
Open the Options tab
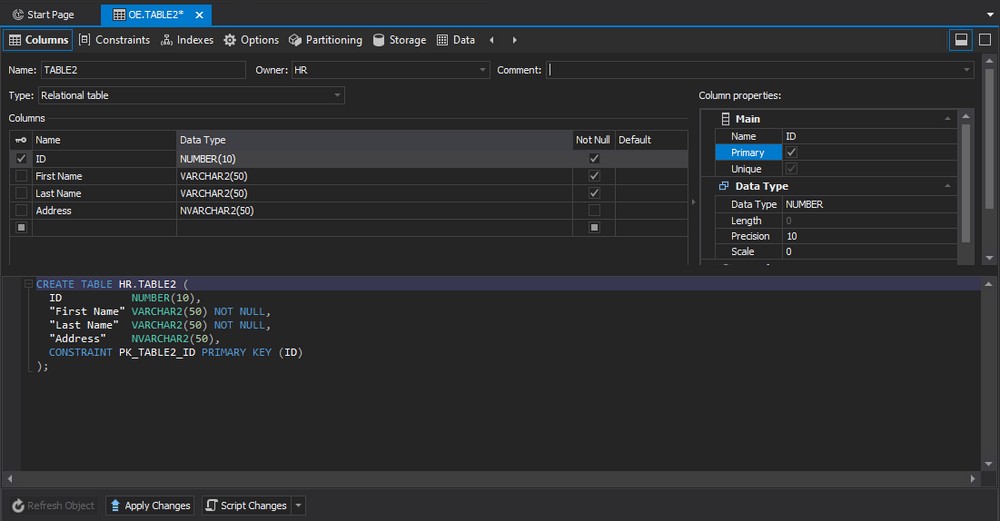[x=251, y=40]
